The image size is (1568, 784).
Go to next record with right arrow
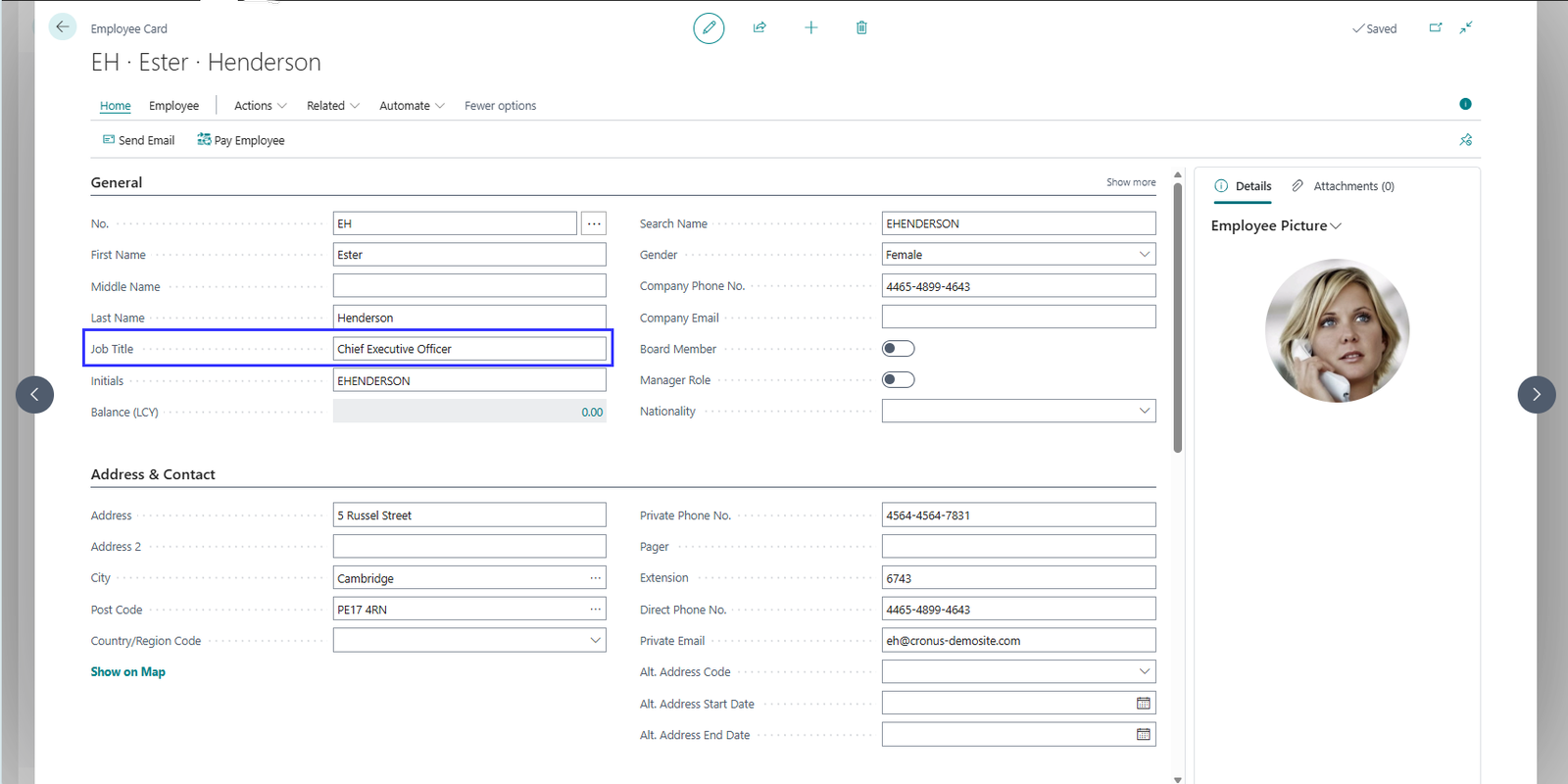(x=1537, y=395)
